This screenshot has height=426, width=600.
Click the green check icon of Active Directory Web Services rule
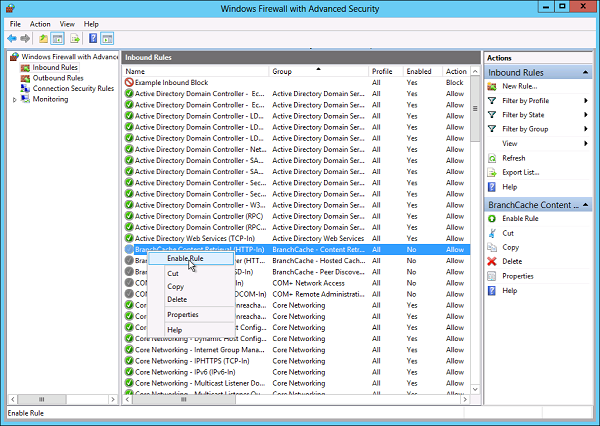click(x=129, y=238)
